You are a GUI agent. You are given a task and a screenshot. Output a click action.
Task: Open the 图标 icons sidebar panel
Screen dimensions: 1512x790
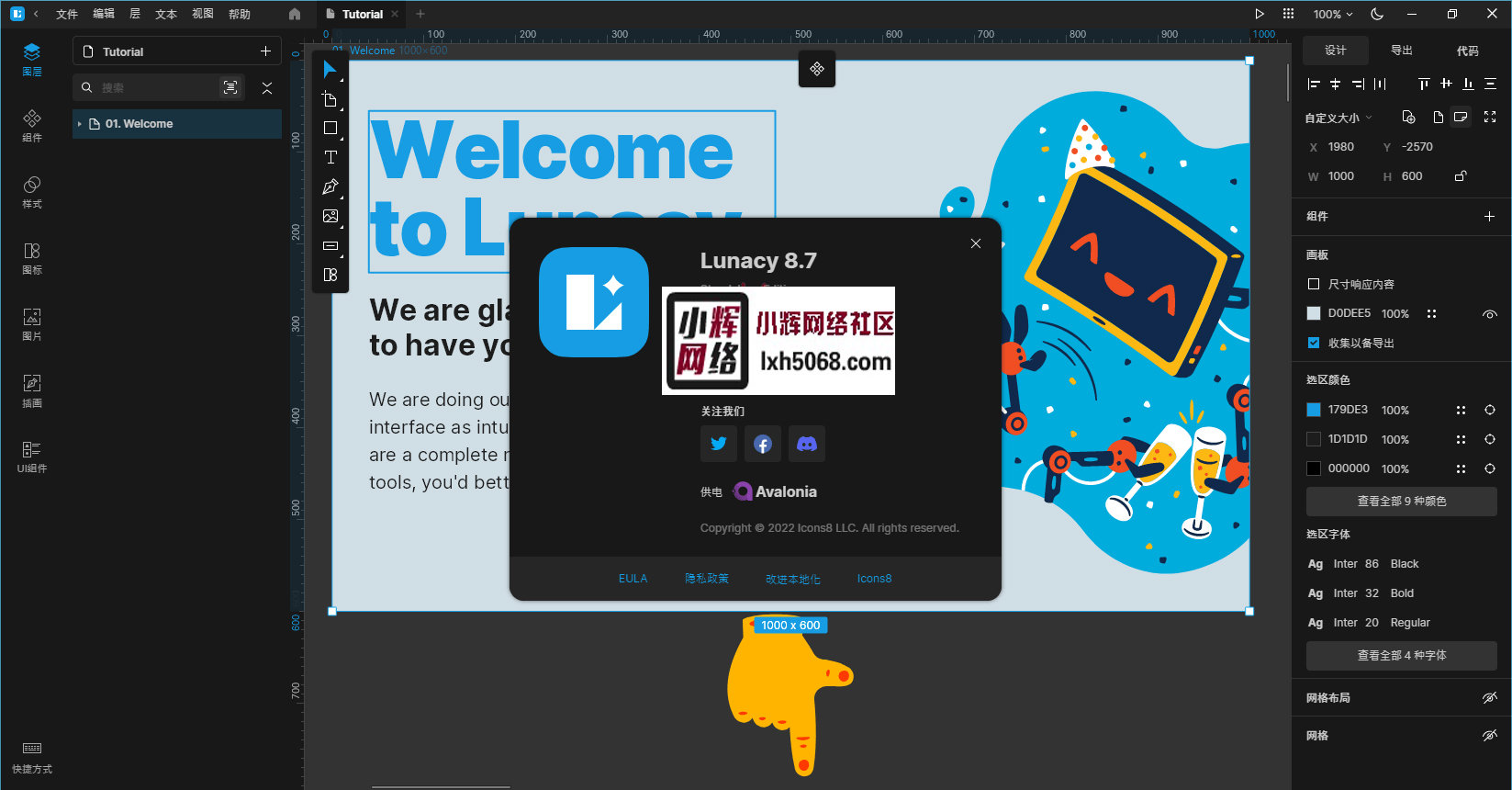(x=32, y=257)
